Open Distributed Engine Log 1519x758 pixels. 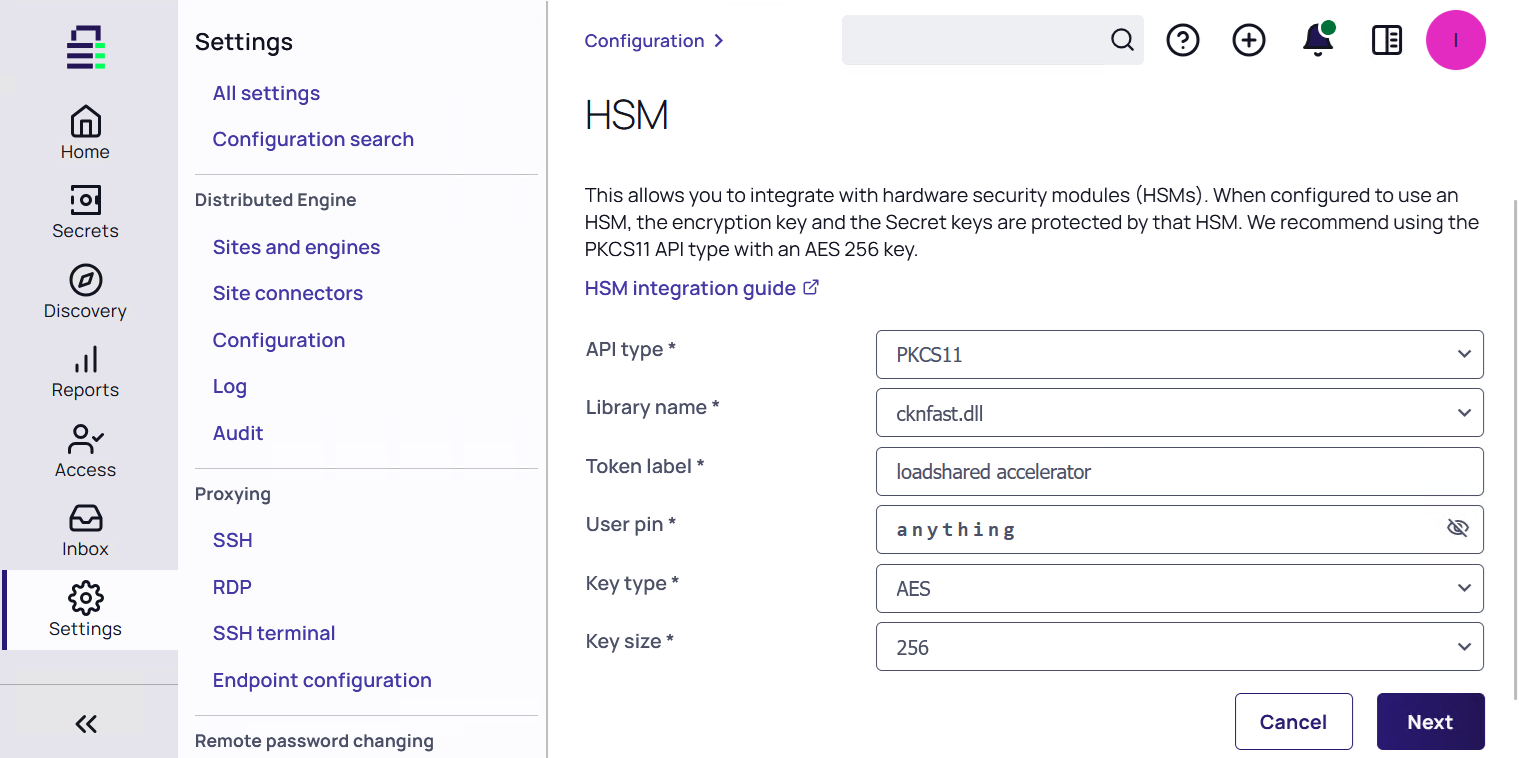tap(229, 386)
